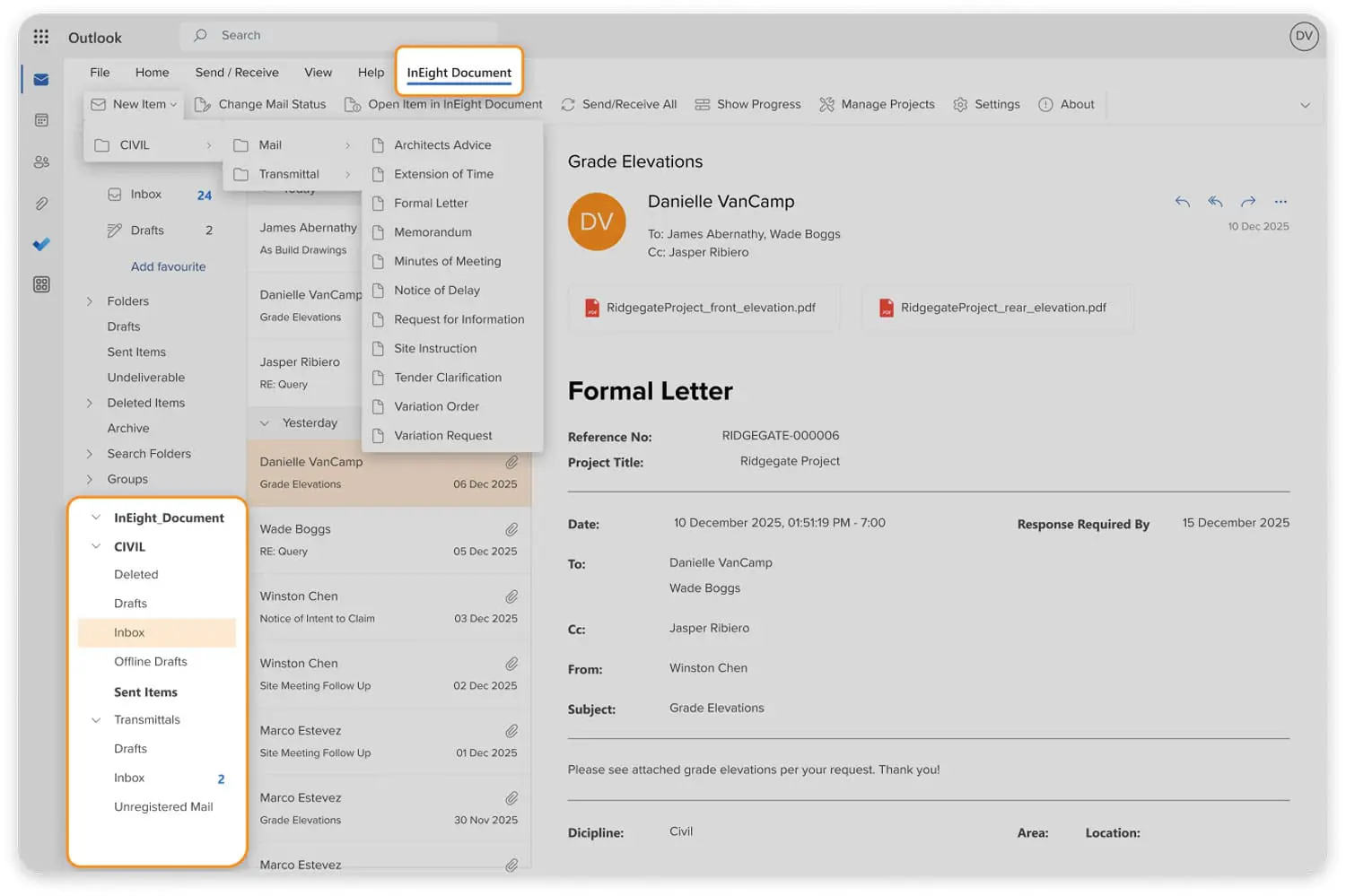
Task: Open the Files paperclip icon in left rail
Action: [41, 204]
